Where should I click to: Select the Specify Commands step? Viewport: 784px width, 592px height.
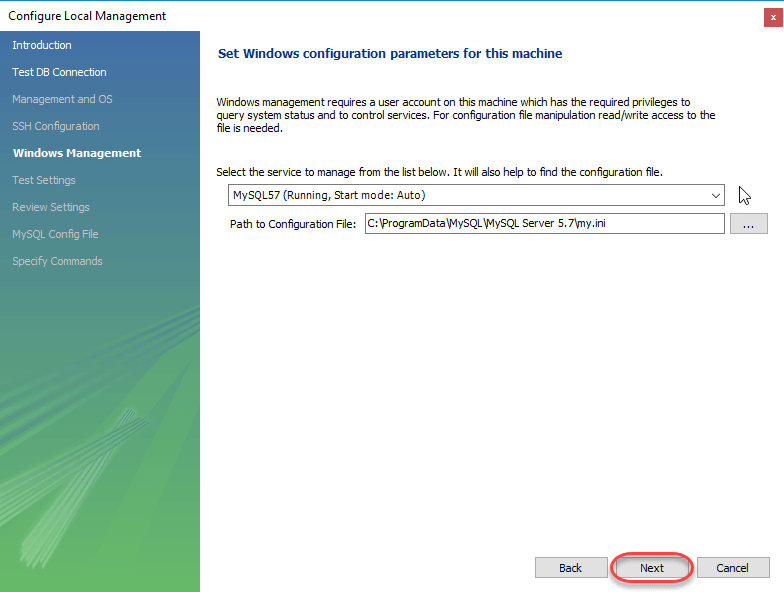[57, 261]
